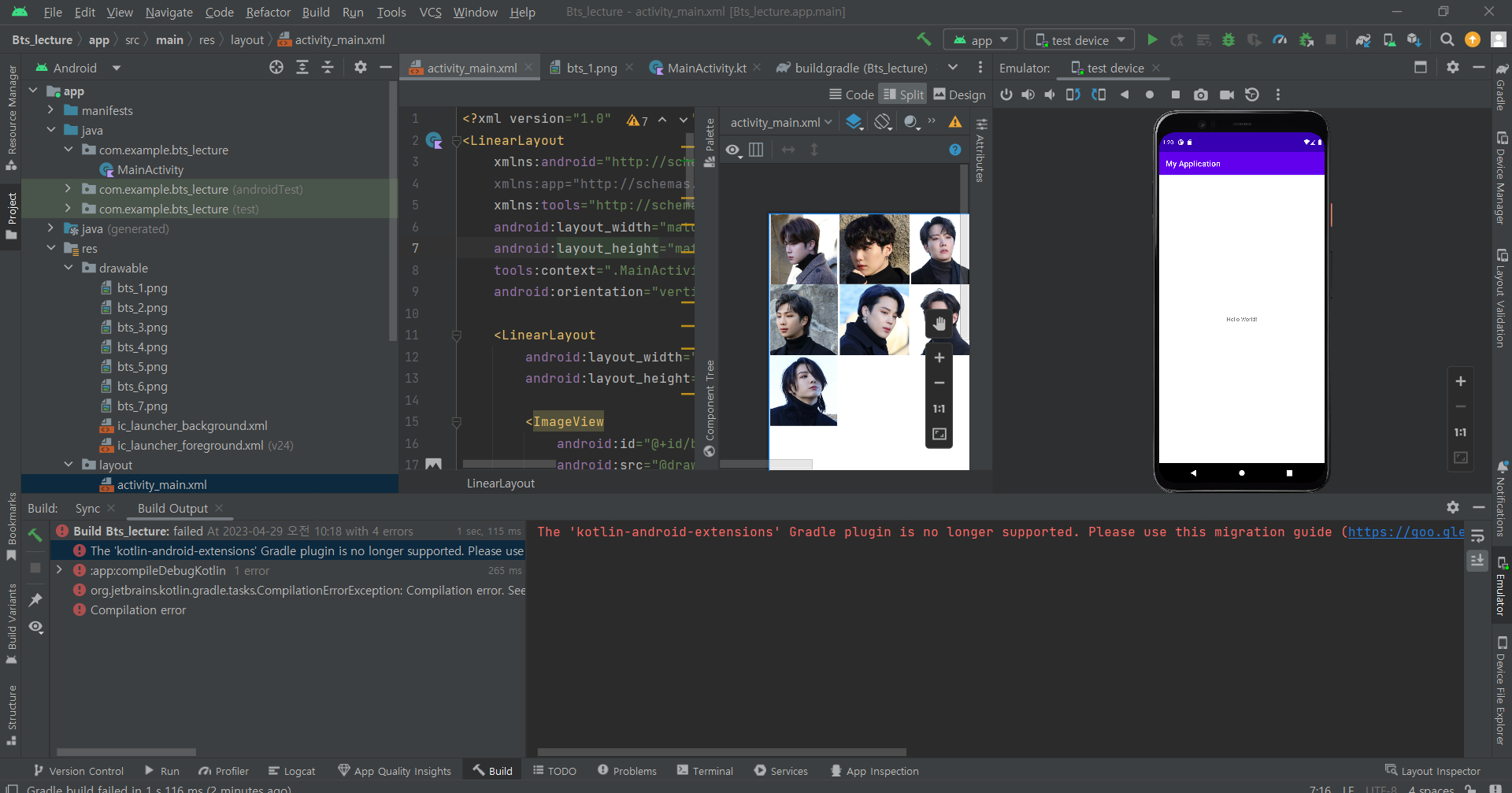This screenshot has height=793, width=1512.
Task: Run the app with the green play button
Action: 1152,39
